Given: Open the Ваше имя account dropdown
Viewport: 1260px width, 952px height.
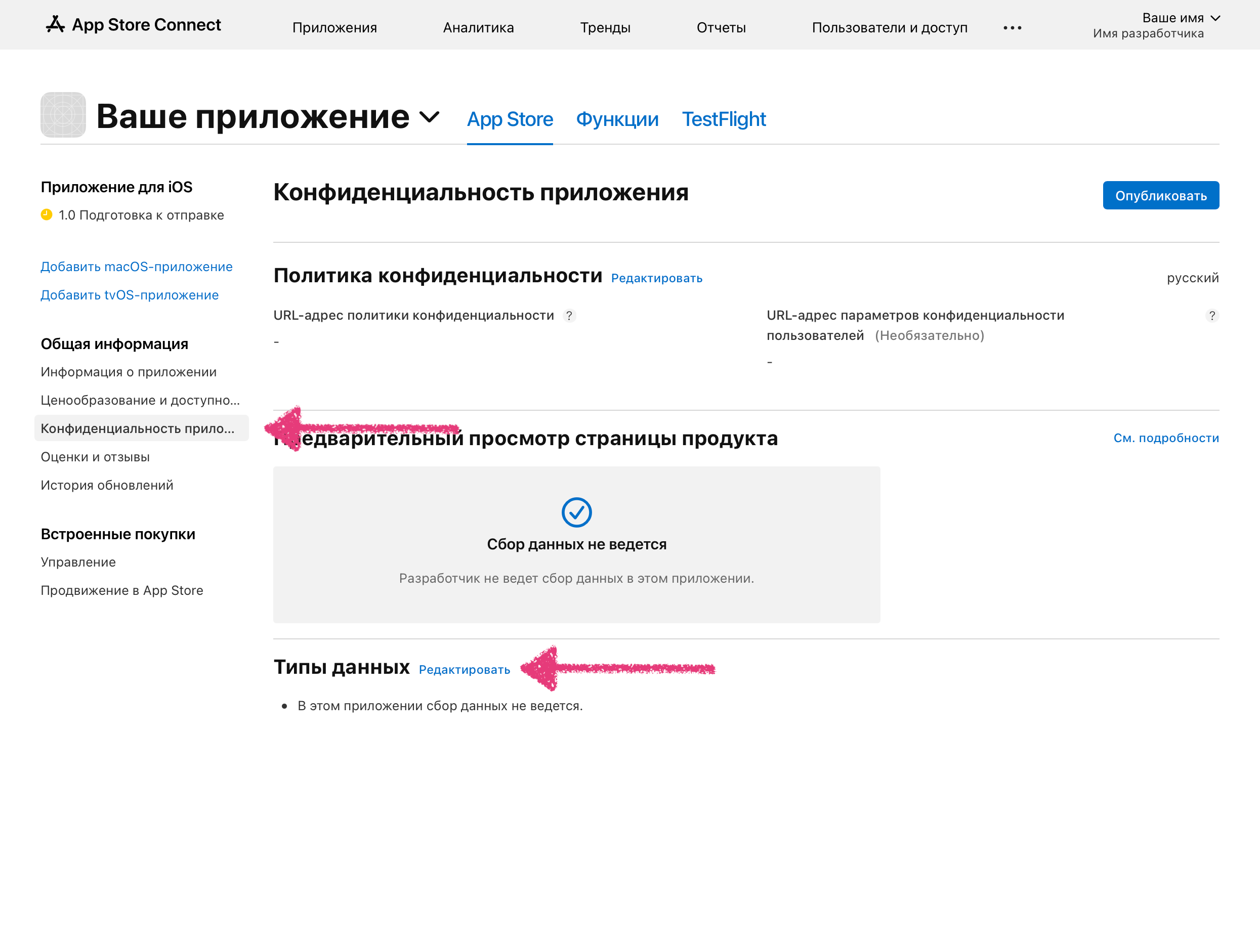Looking at the screenshot, I should coord(1181,18).
